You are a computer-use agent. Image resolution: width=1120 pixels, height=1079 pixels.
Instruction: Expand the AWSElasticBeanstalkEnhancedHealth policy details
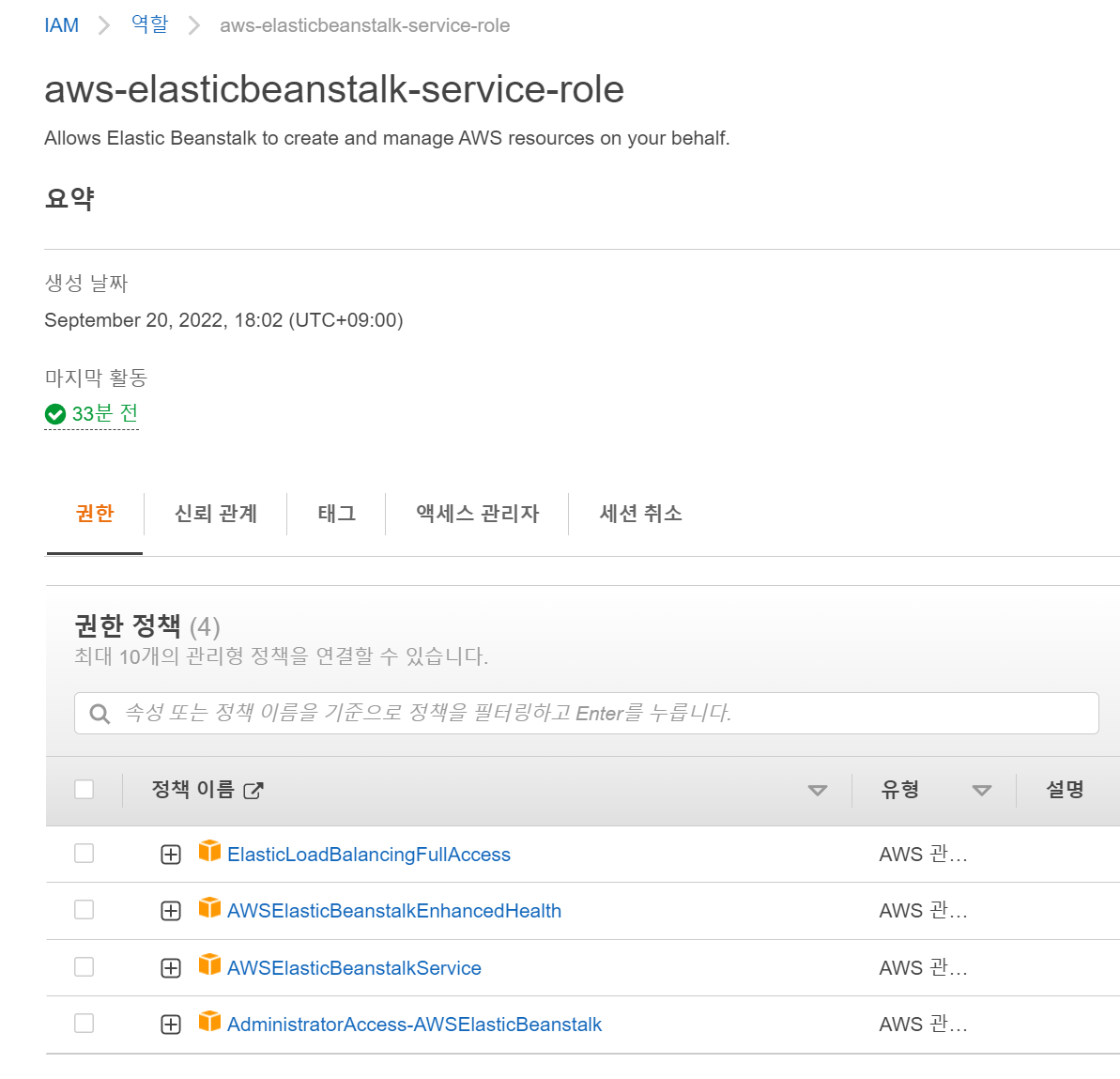pyautogui.click(x=171, y=911)
